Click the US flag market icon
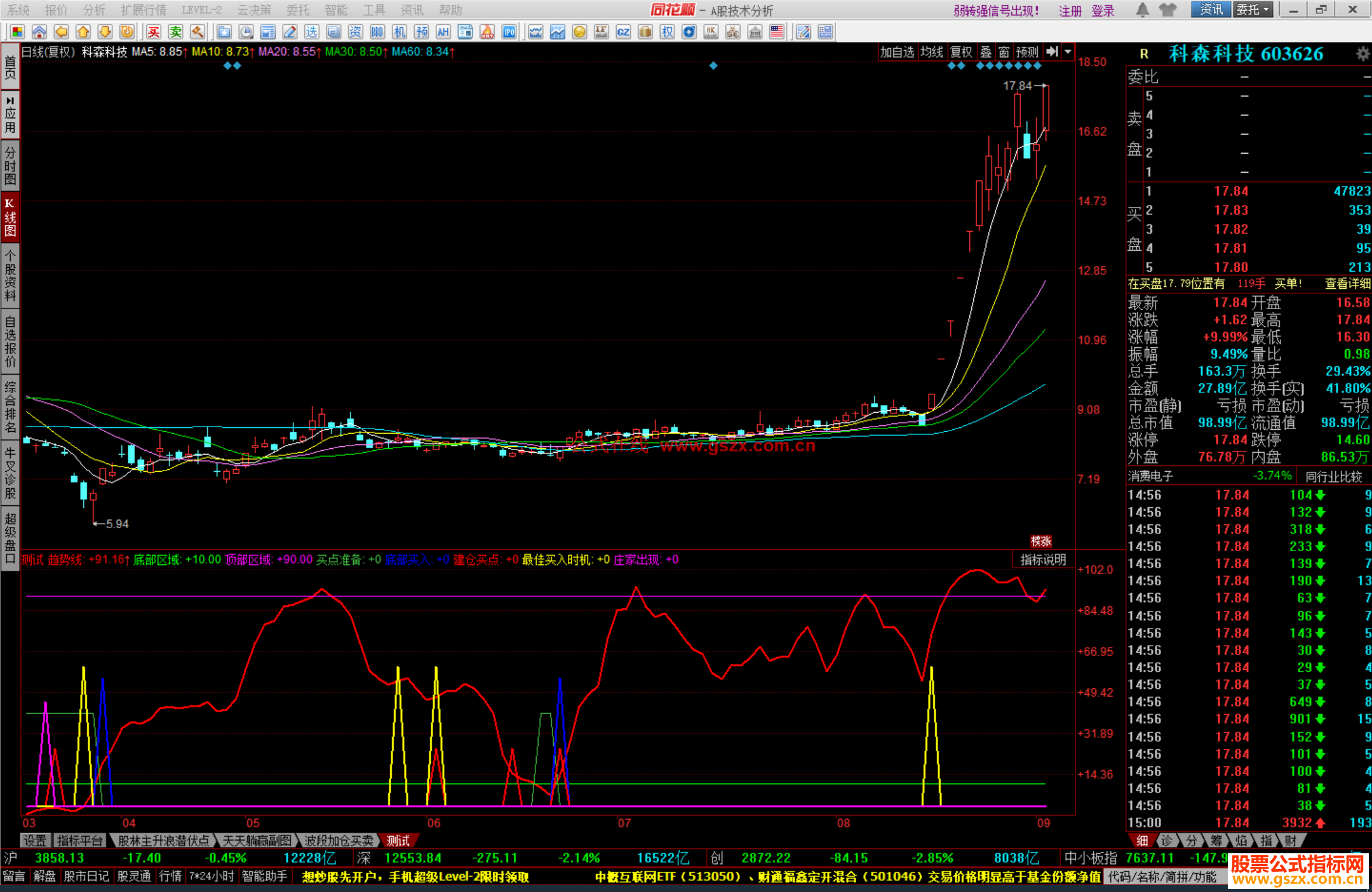The width and height of the screenshot is (1372, 892). 777,32
